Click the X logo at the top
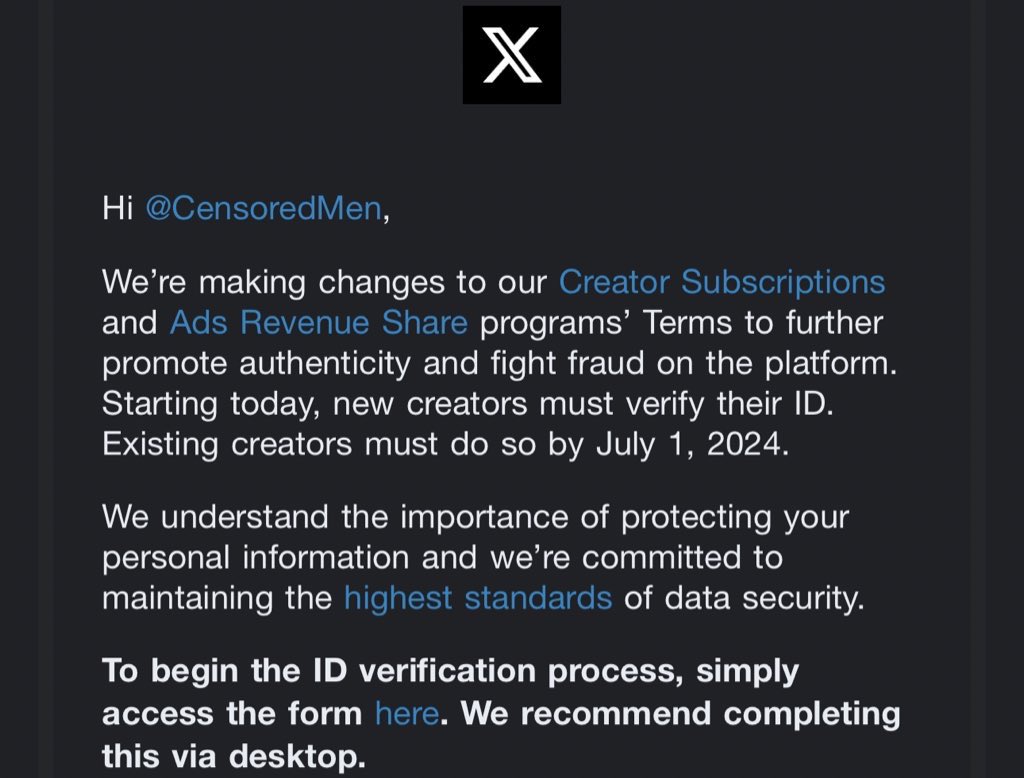Image resolution: width=1024 pixels, height=778 pixels. (511, 54)
